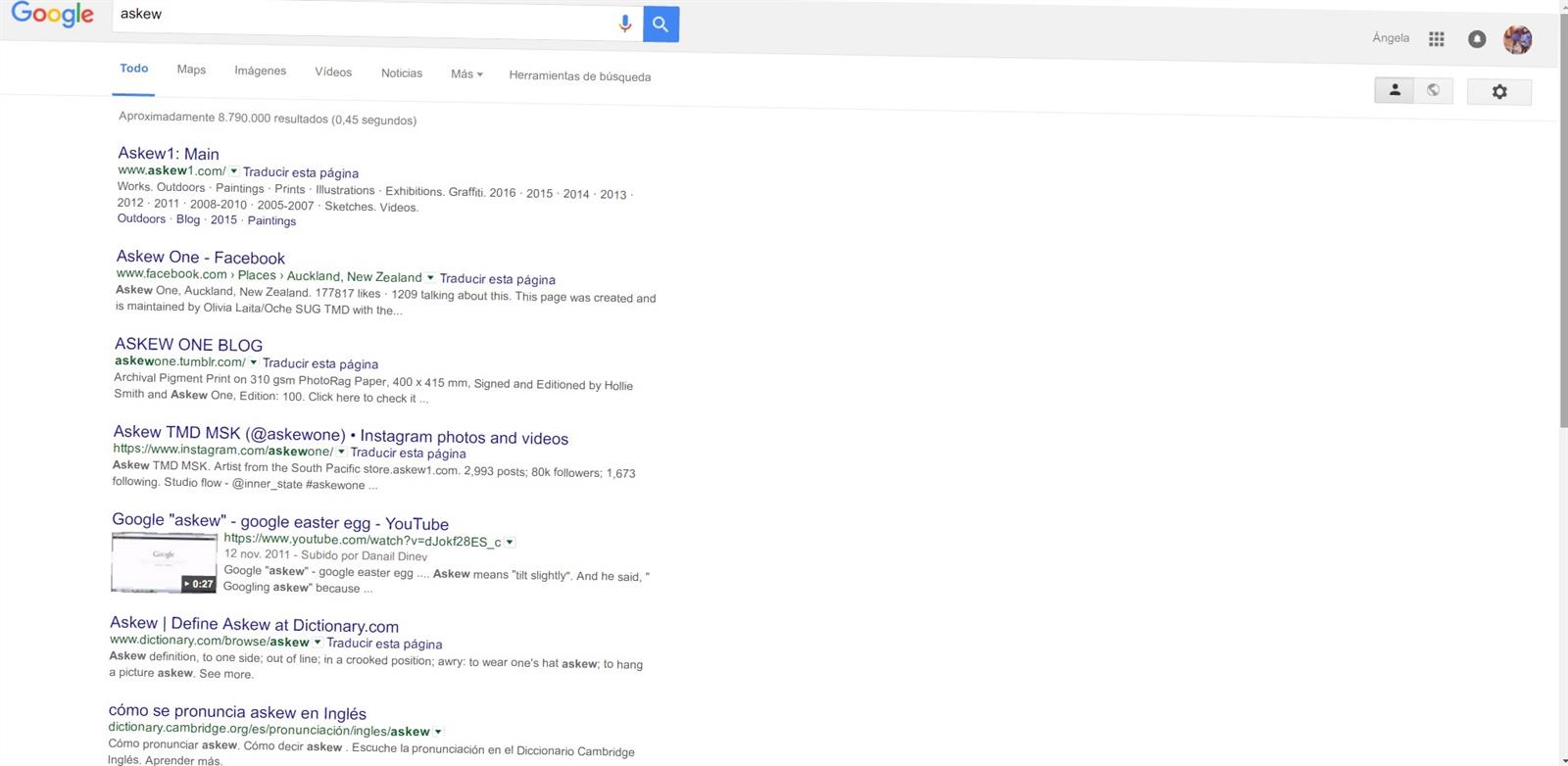The width and height of the screenshot is (1568, 766).
Task: Open cómo se pronuncia askew en Inglés
Action: (237, 712)
